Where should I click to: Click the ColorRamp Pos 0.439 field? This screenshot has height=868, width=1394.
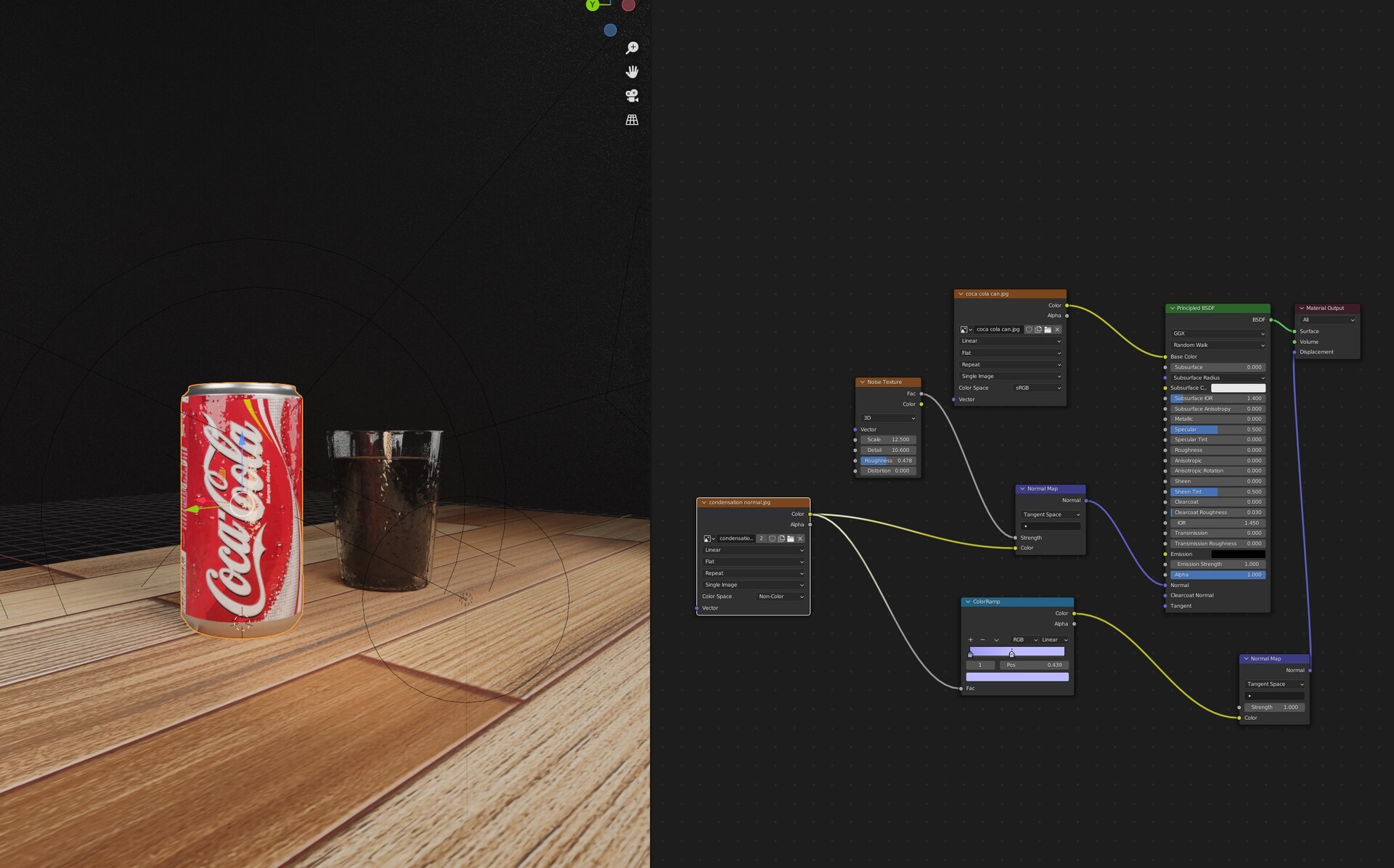(1034, 666)
